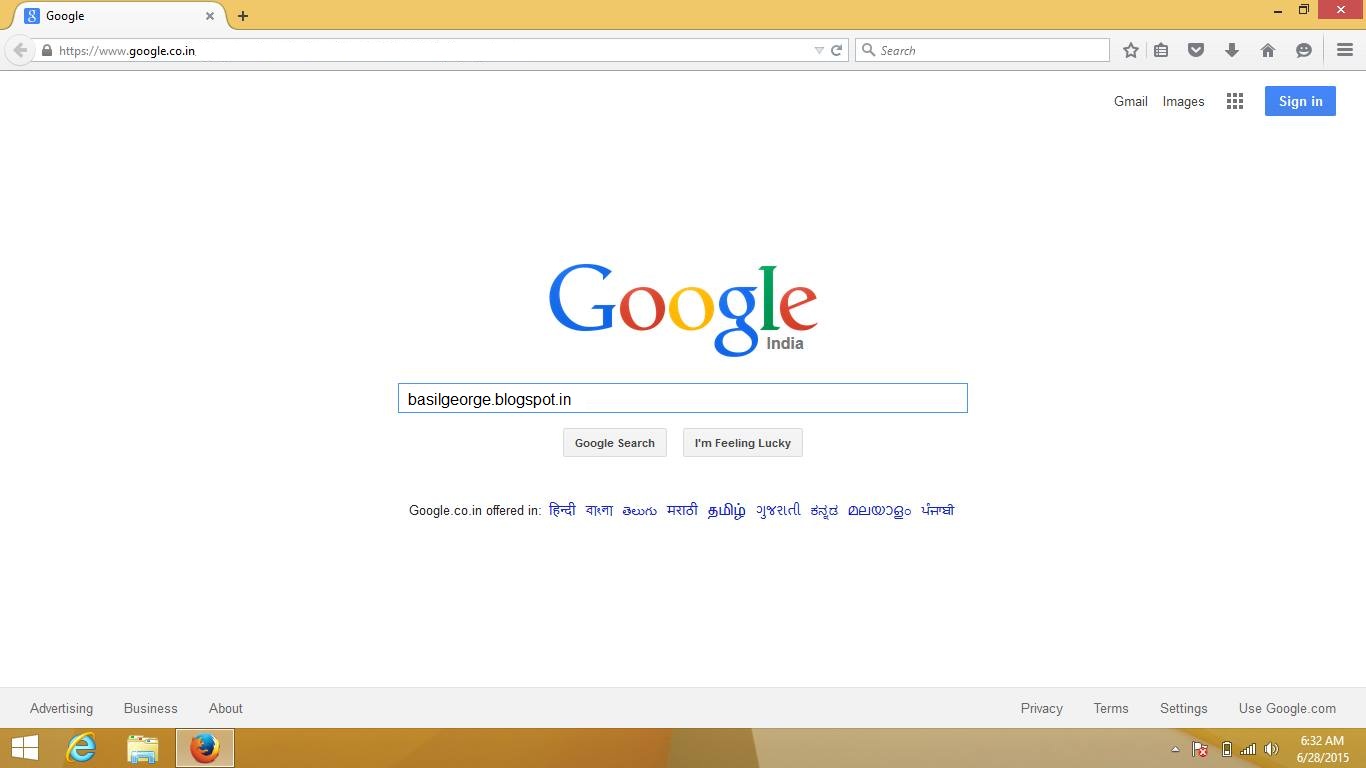Viewport: 1366px width, 768px height.
Task: Open the Business footer link
Action: [x=151, y=708]
